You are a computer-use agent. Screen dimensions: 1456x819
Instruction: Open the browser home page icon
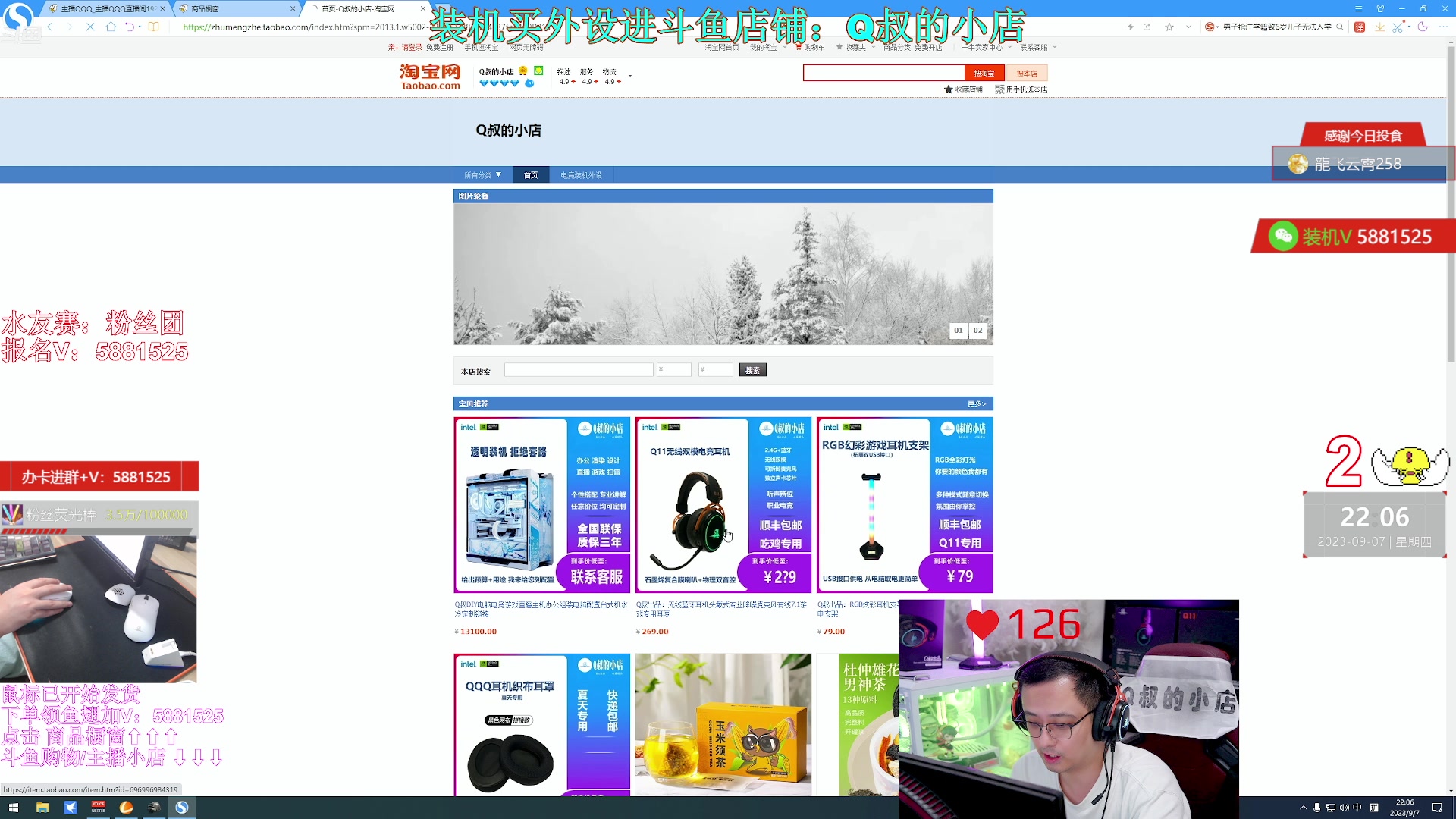pyautogui.click(x=111, y=27)
